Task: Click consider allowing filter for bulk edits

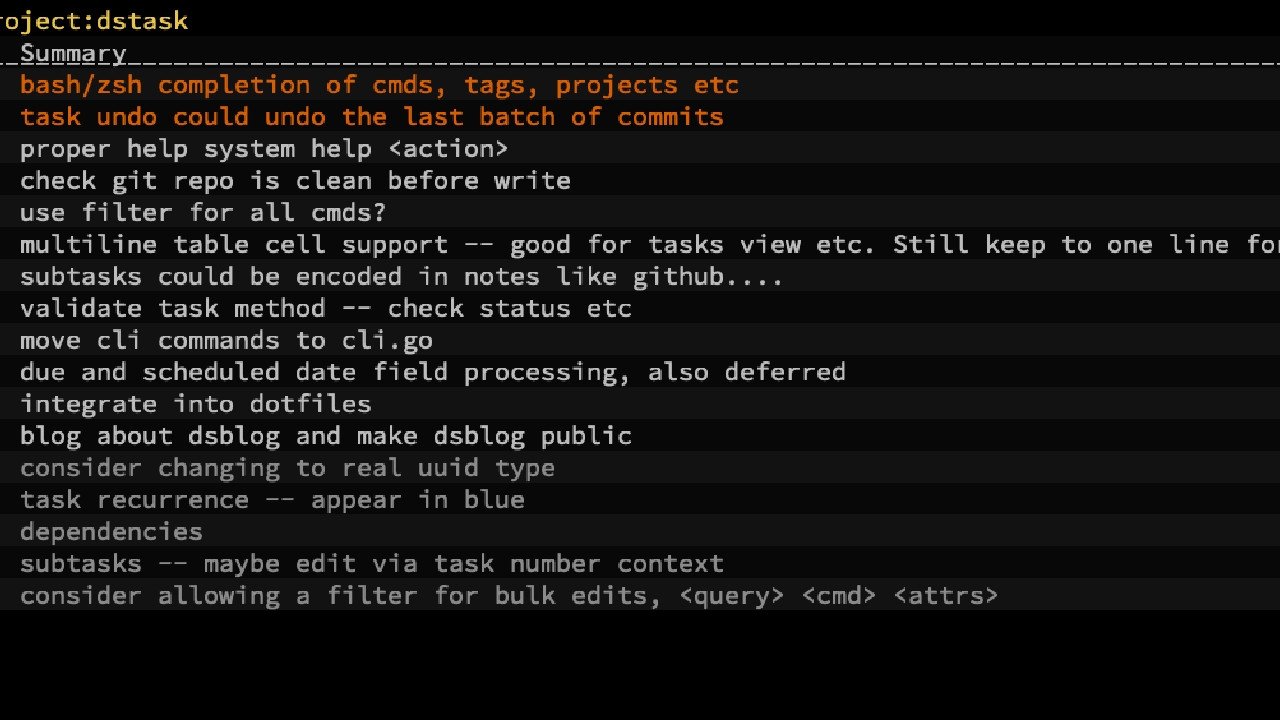Action: 508,596
